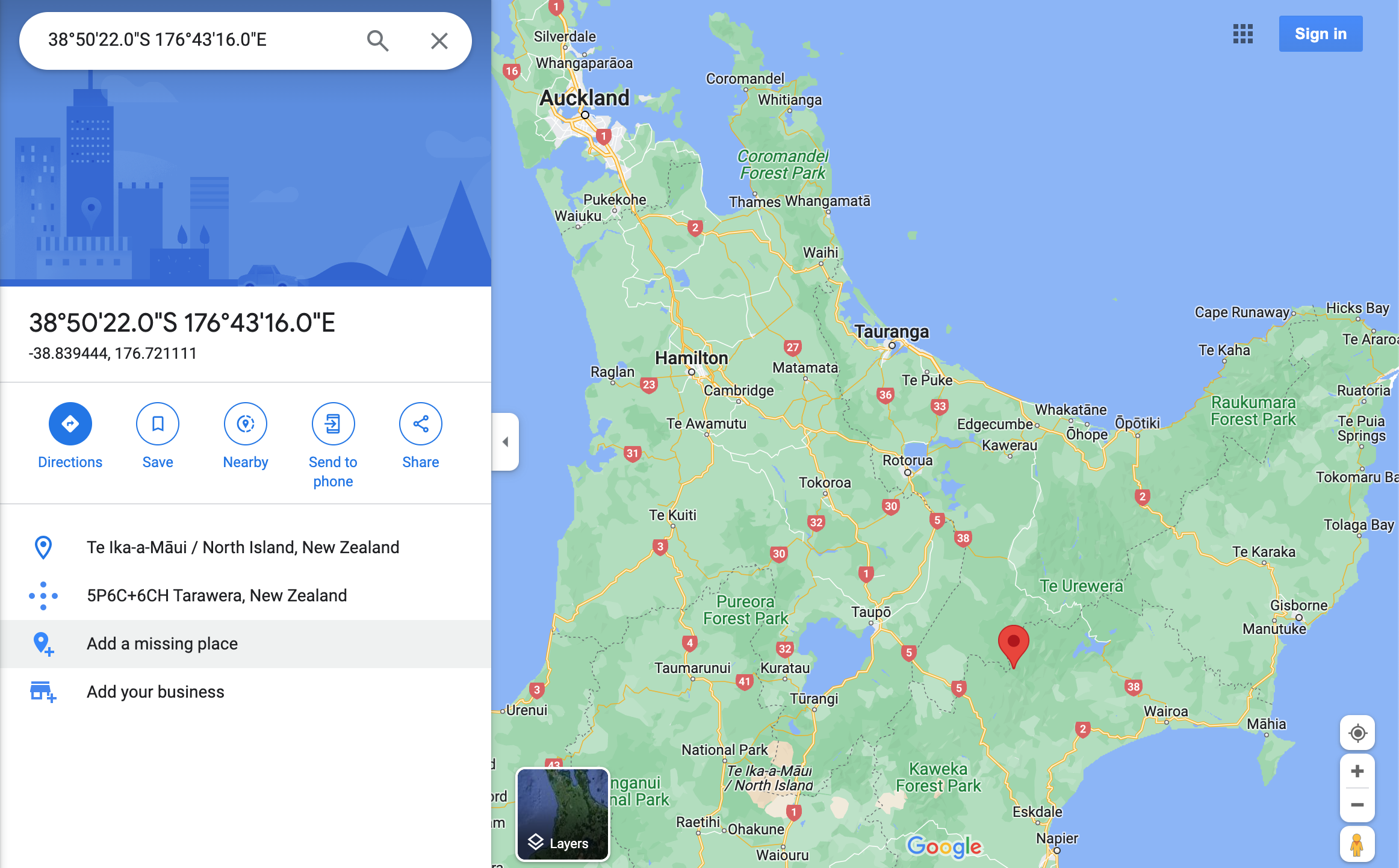Click the Sign in button
The image size is (1399, 868).
[x=1320, y=34]
